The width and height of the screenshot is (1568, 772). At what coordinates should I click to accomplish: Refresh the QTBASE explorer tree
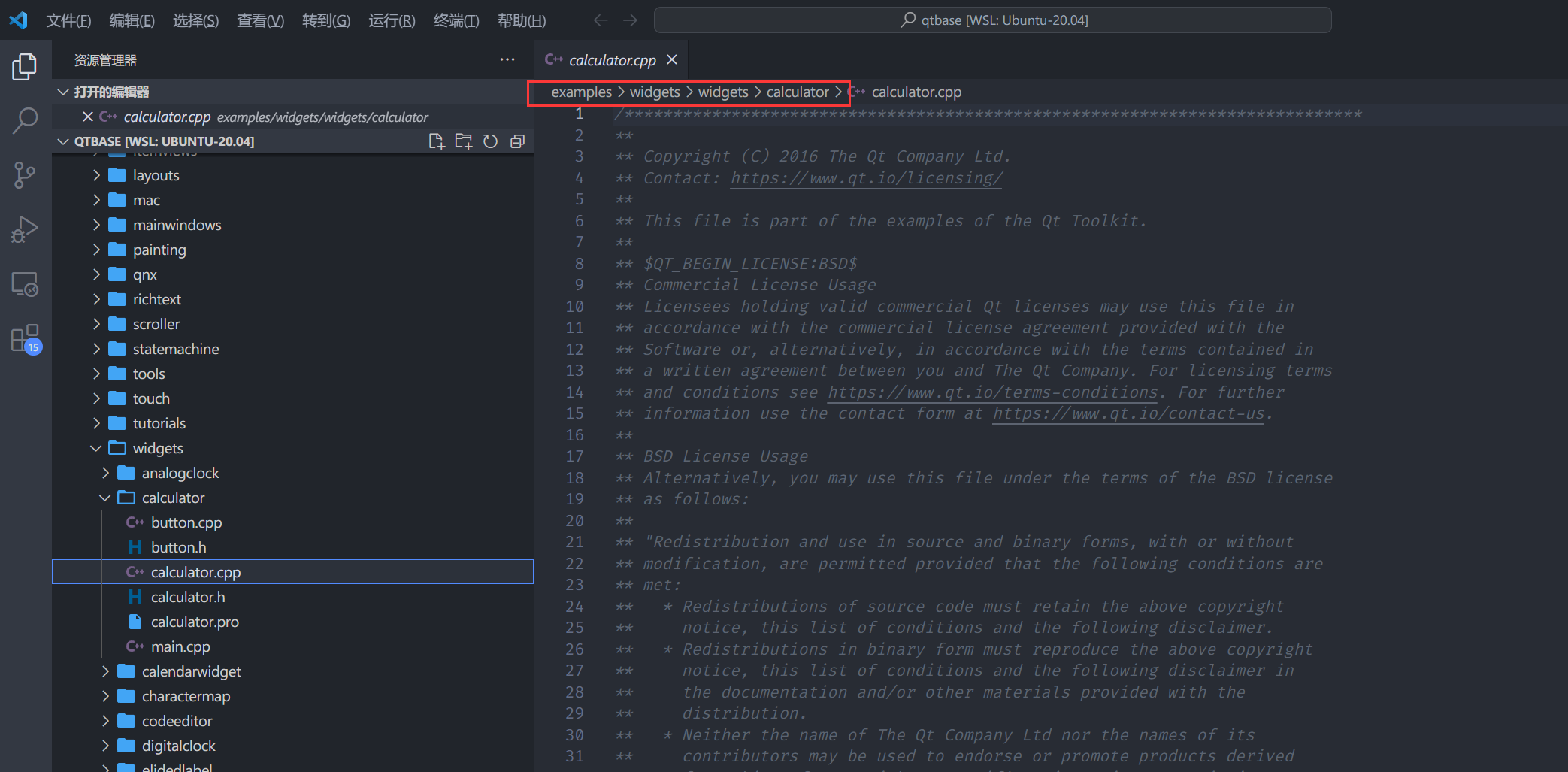[490, 141]
